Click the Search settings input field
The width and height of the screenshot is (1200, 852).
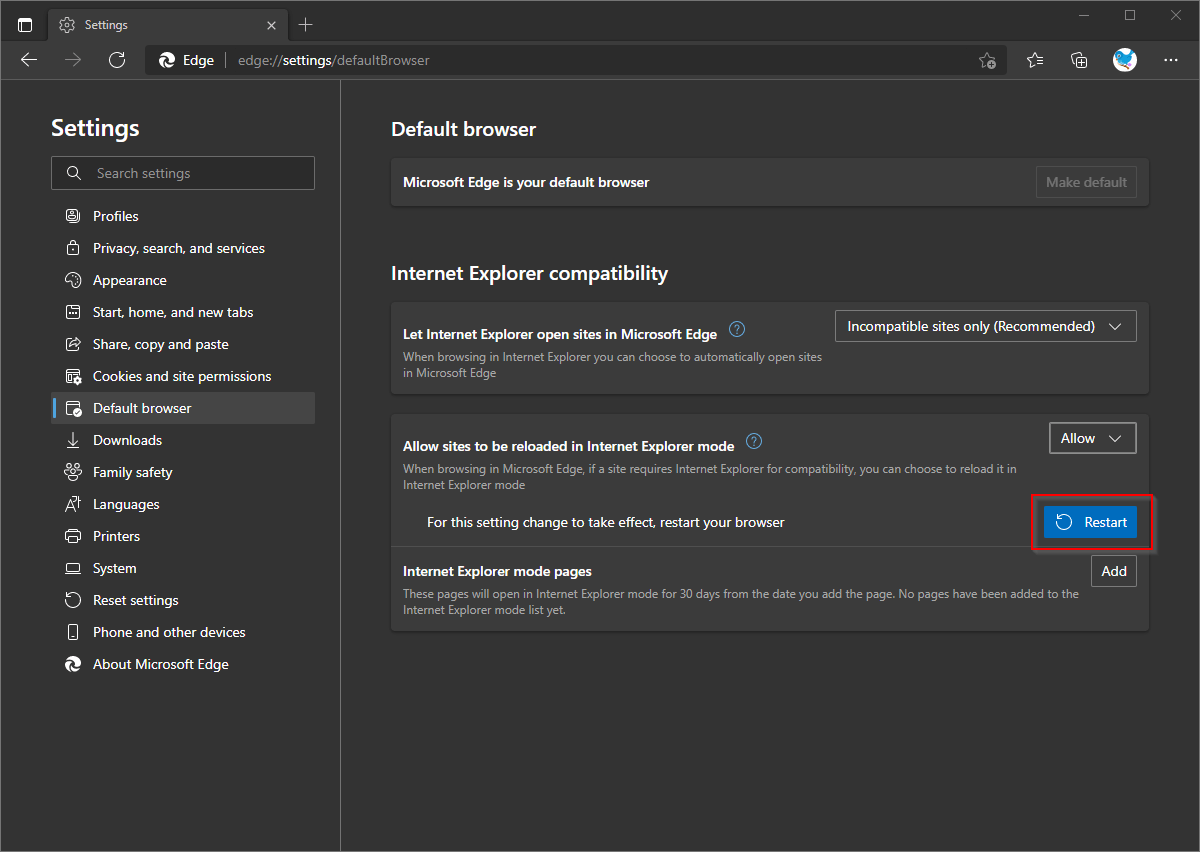pyautogui.click(x=183, y=172)
